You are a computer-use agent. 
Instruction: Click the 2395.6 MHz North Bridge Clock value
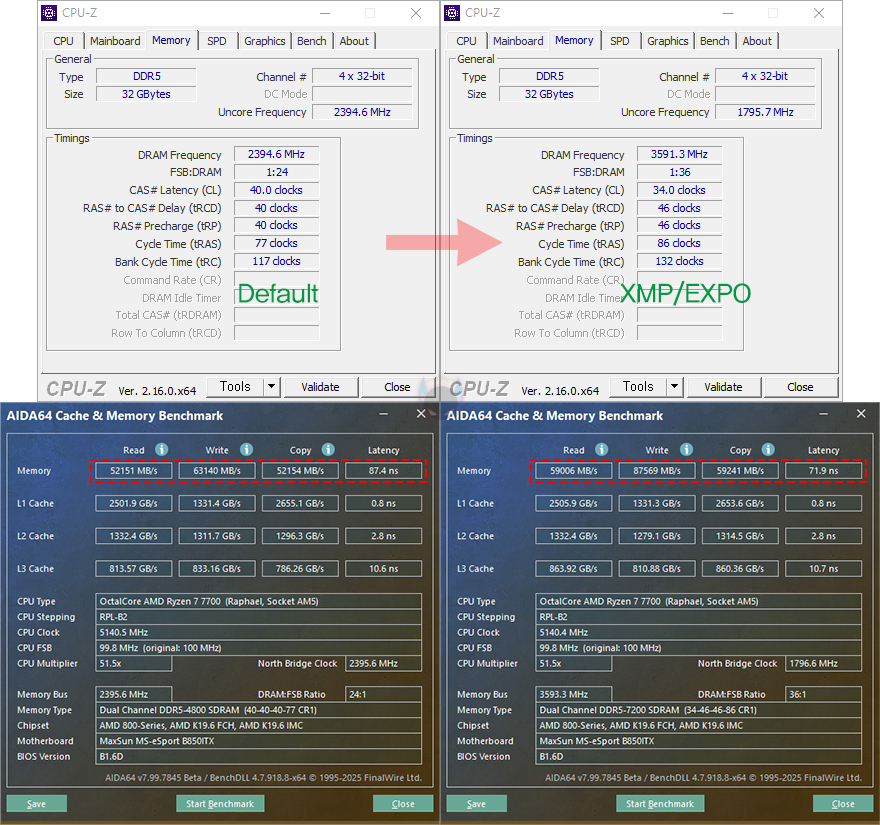(383, 663)
